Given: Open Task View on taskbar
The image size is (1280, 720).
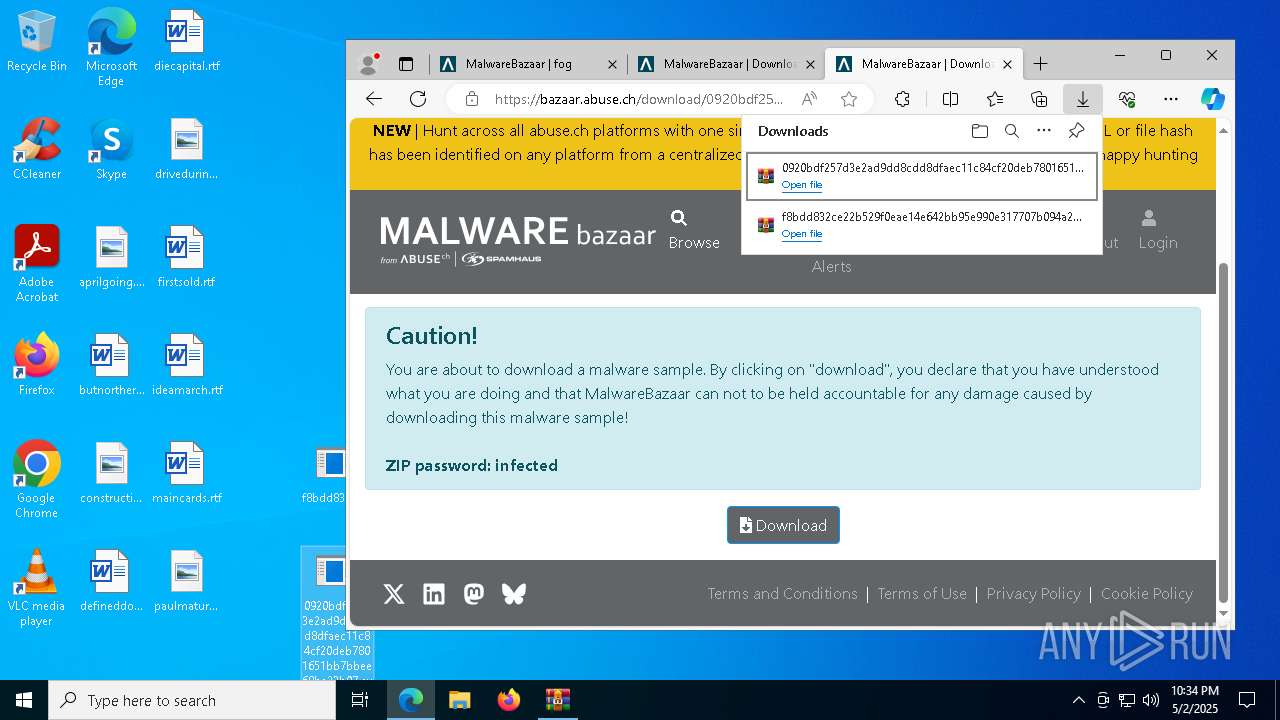Looking at the screenshot, I should tap(360, 700).
